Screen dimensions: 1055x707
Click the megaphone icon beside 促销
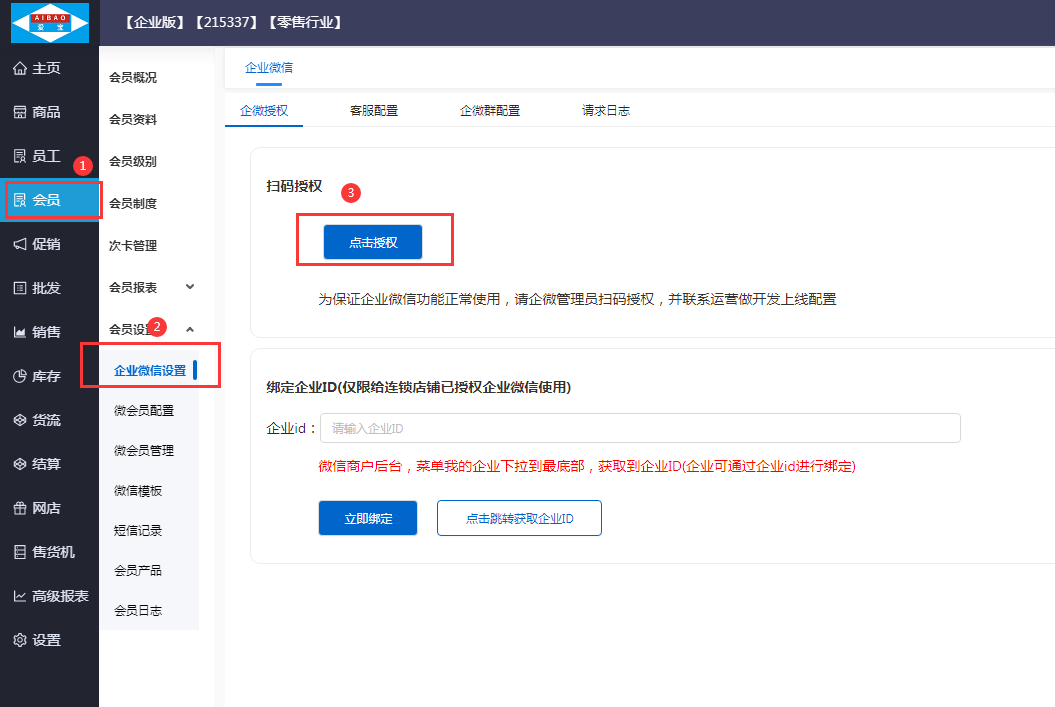20,244
